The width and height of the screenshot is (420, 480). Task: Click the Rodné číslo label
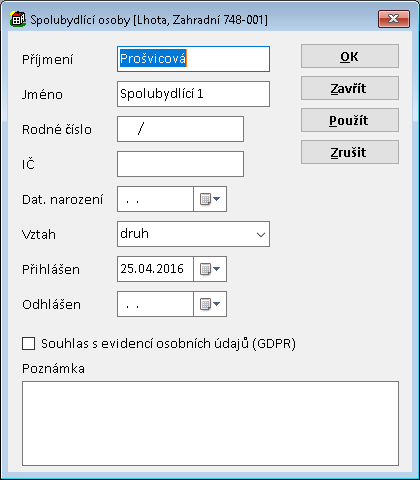pos(57,129)
